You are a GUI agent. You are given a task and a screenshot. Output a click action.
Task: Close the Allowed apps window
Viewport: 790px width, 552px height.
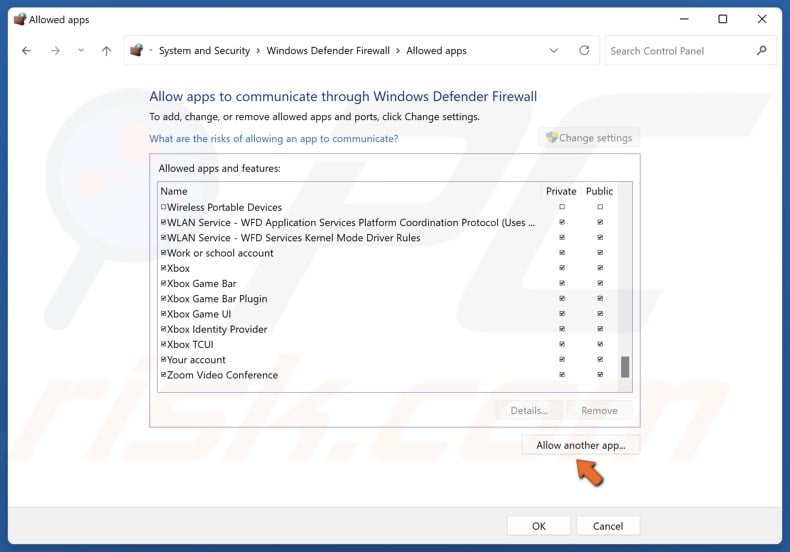click(762, 19)
